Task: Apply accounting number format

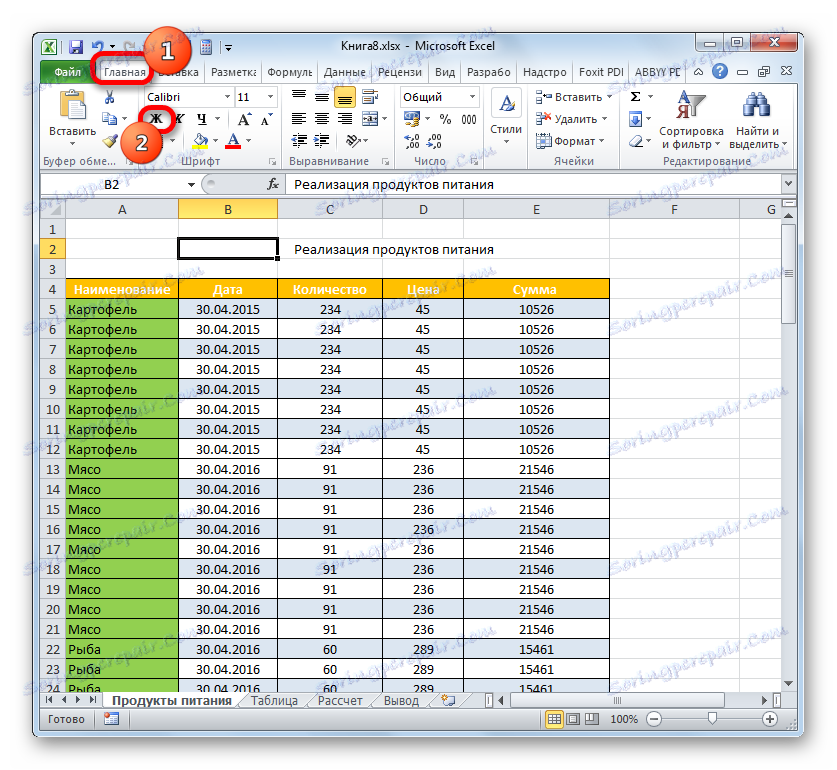Action: click(x=412, y=119)
